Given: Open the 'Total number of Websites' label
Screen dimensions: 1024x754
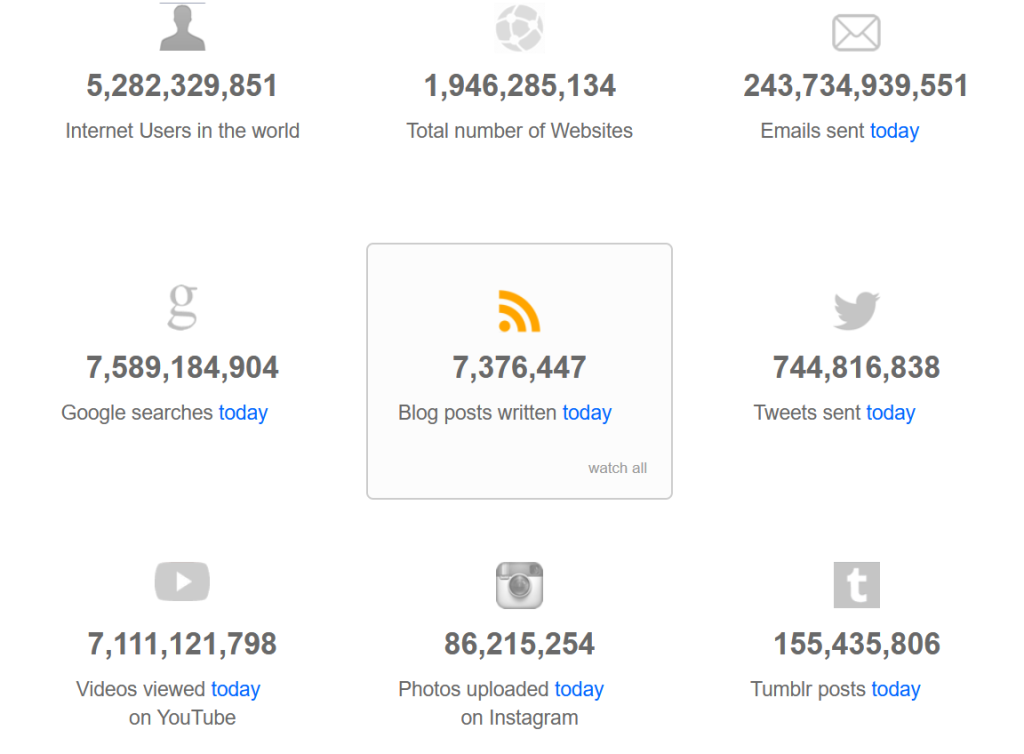Looking at the screenshot, I should pyautogui.click(x=519, y=131).
